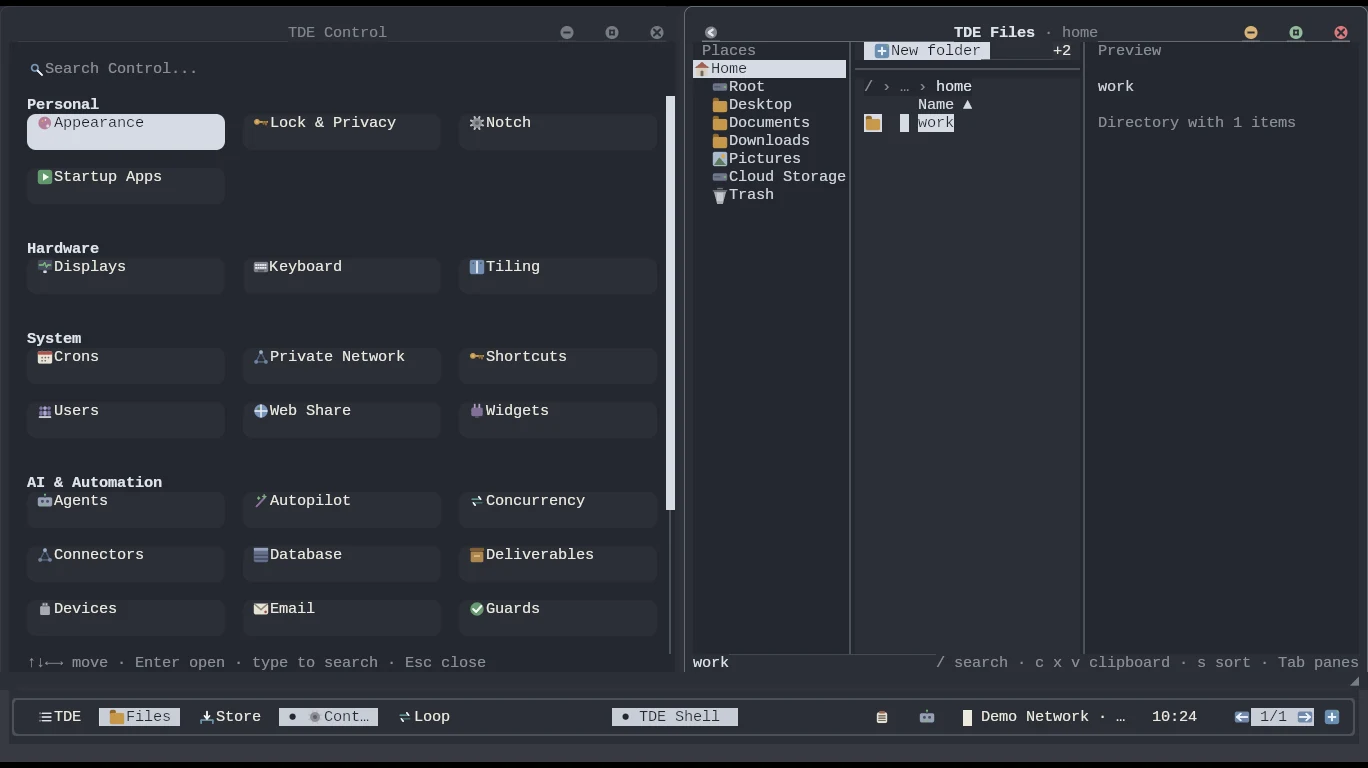The width and height of the screenshot is (1368, 768).
Task: Open the robot assistant tray icon
Action: pos(927,717)
